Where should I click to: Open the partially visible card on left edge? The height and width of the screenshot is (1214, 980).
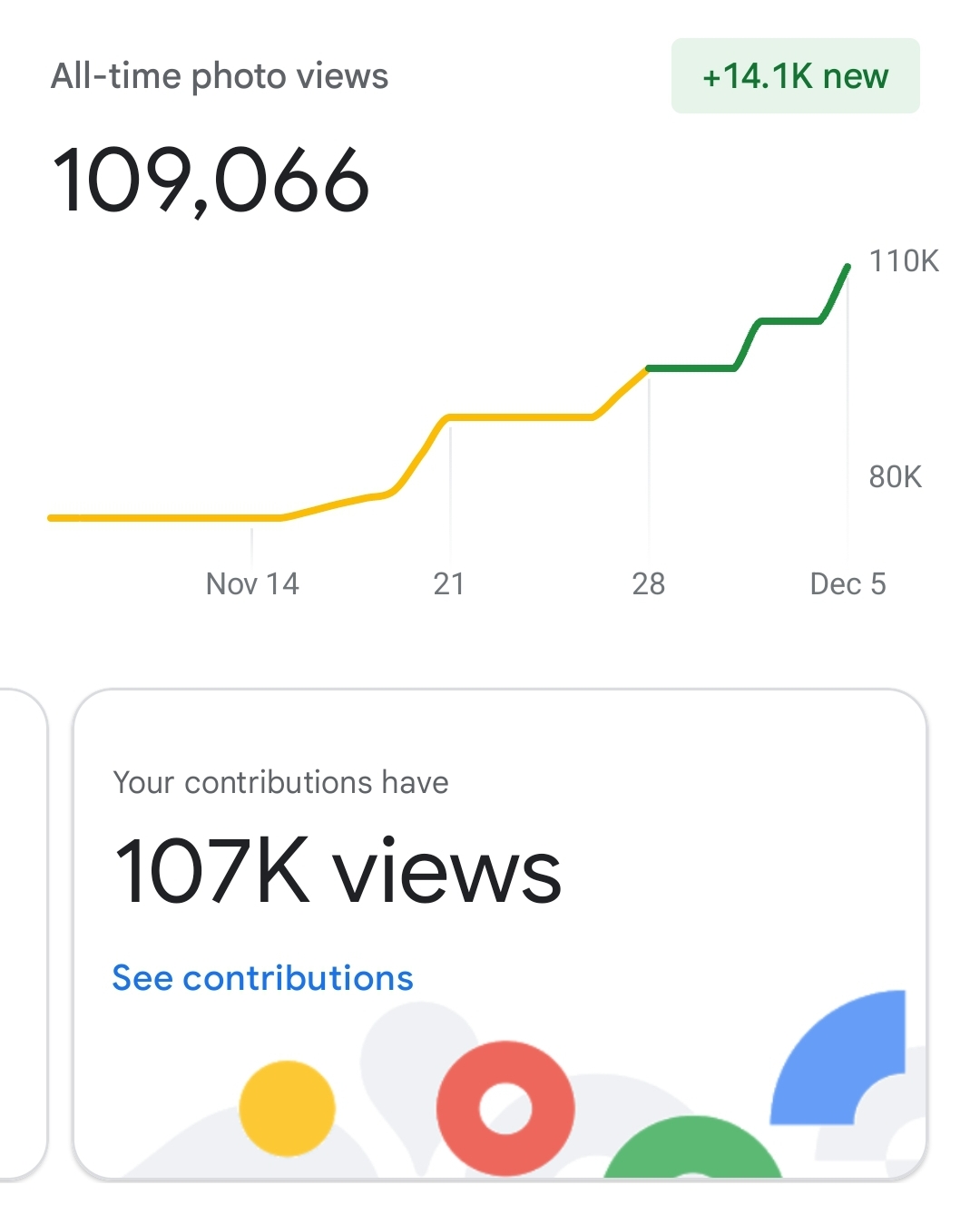coord(22,935)
